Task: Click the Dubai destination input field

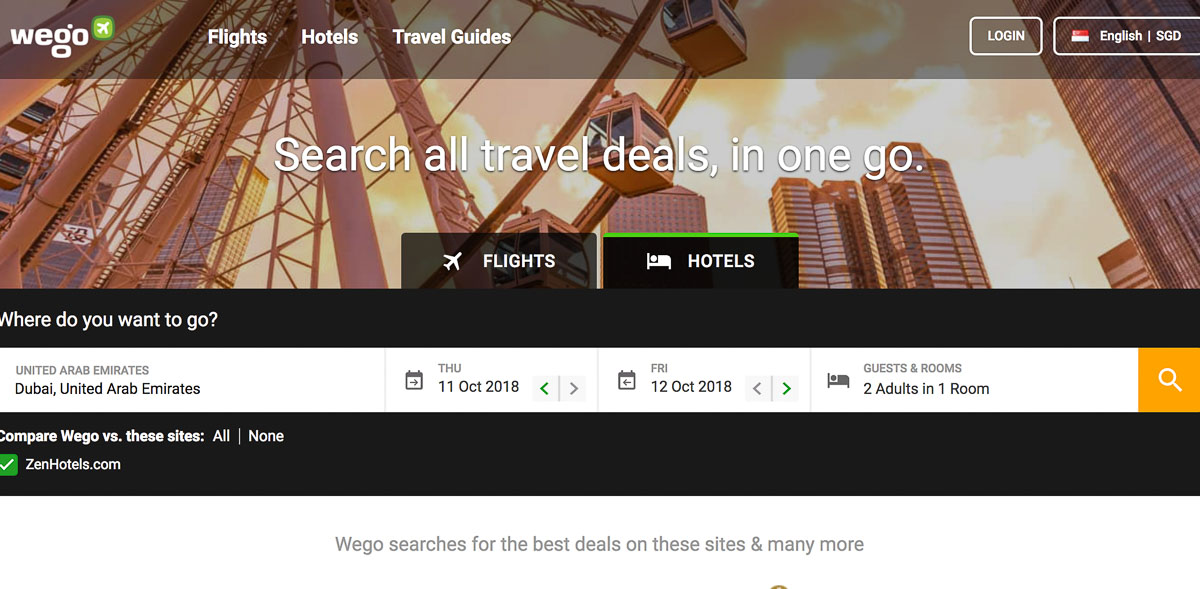Action: 192,380
